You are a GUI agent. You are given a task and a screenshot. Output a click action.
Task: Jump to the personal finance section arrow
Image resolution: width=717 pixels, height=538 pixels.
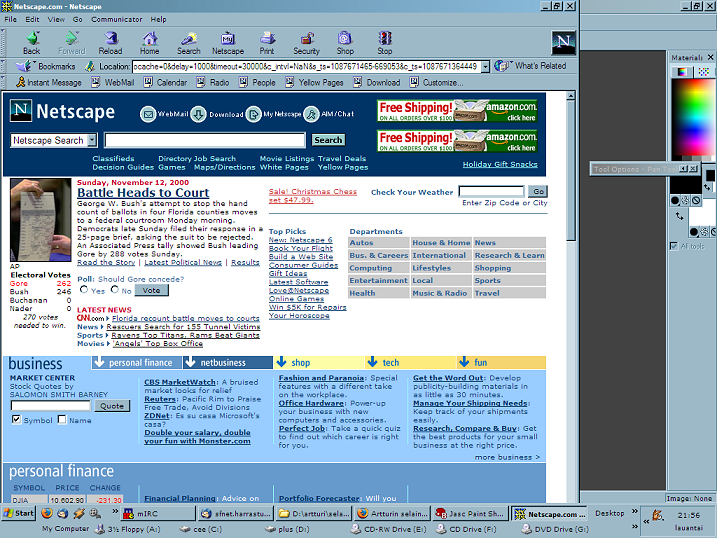(99, 362)
